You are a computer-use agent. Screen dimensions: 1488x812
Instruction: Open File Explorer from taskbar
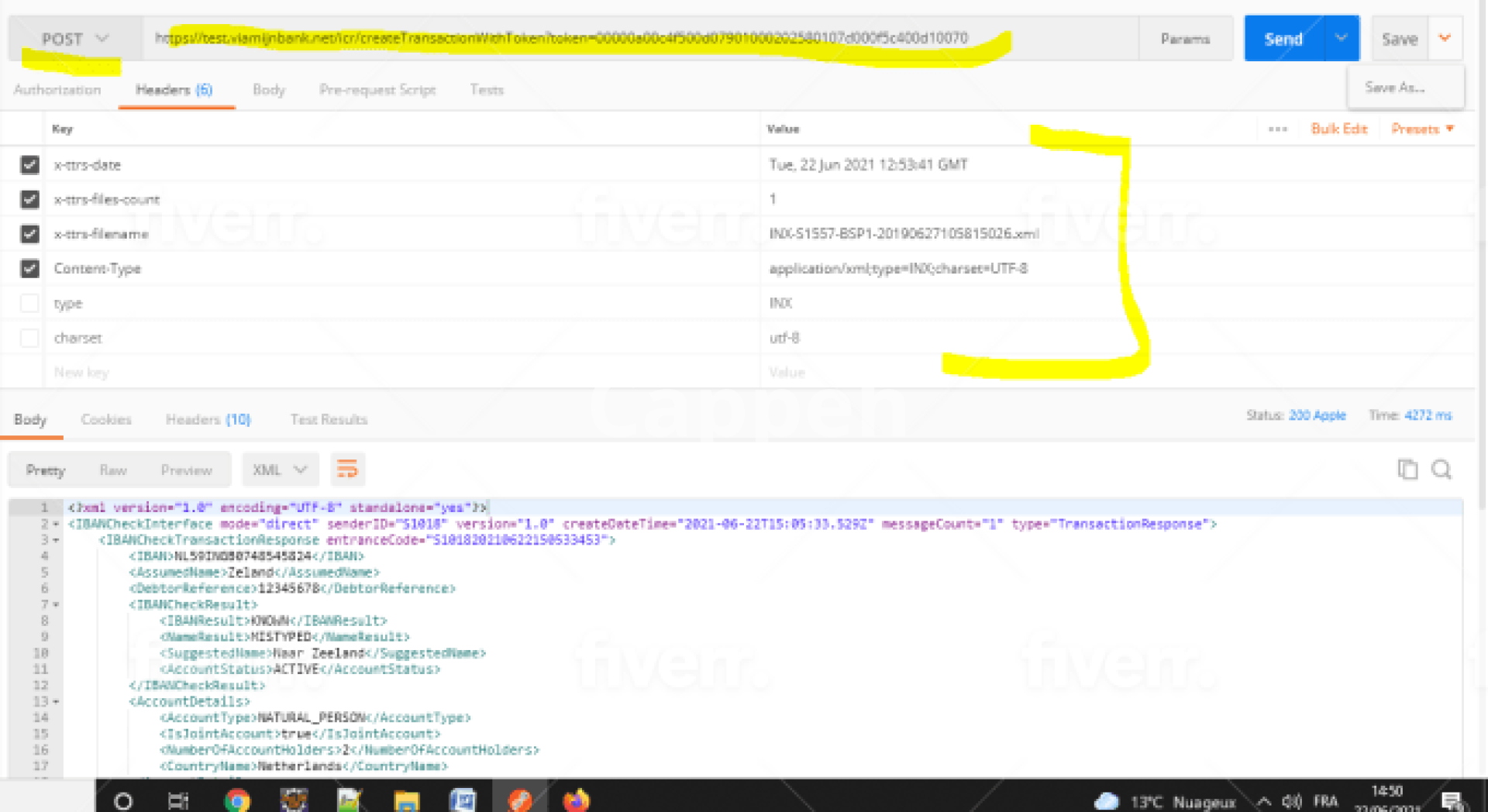[406, 800]
